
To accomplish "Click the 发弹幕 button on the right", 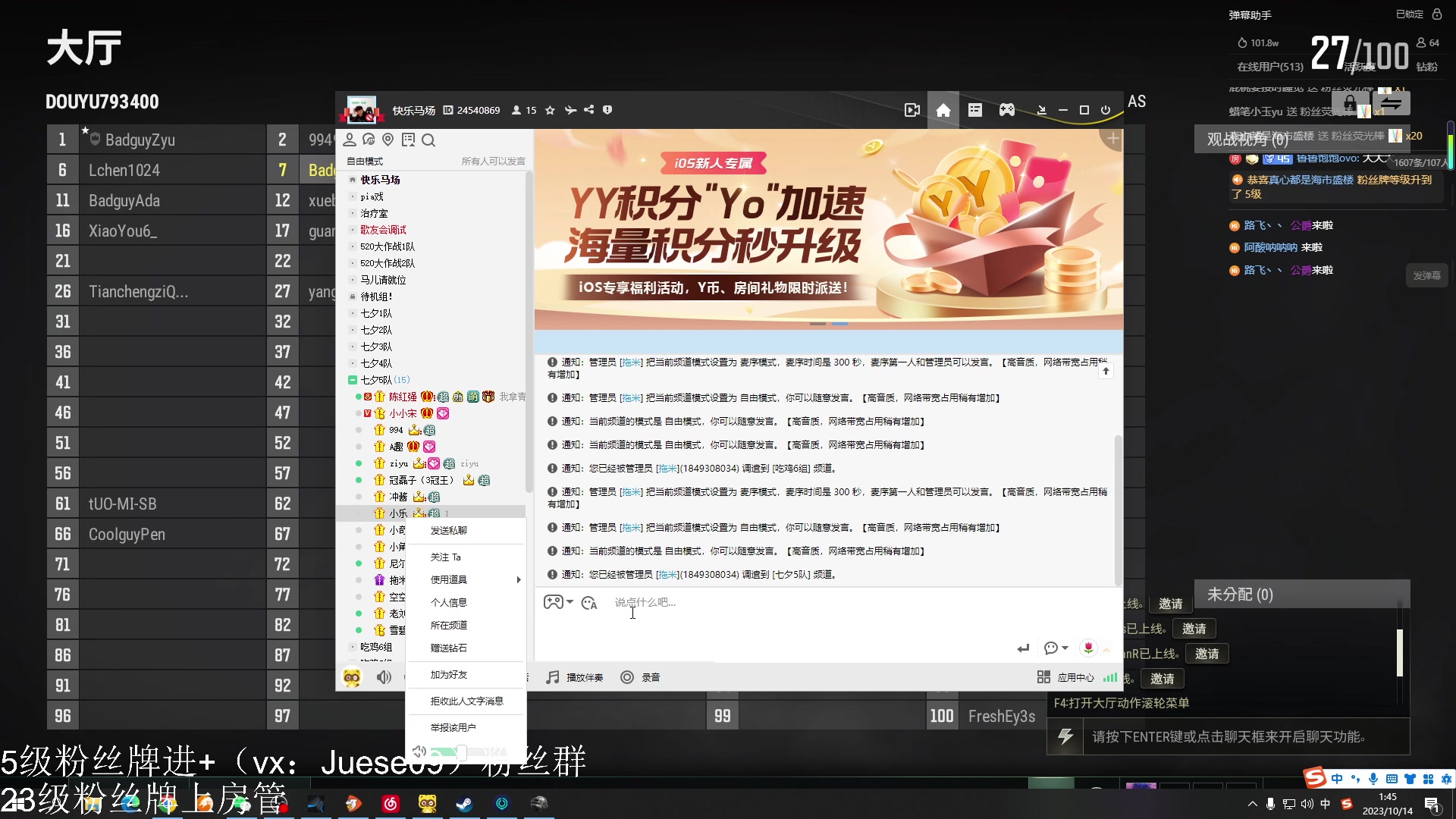I will (1427, 275).
